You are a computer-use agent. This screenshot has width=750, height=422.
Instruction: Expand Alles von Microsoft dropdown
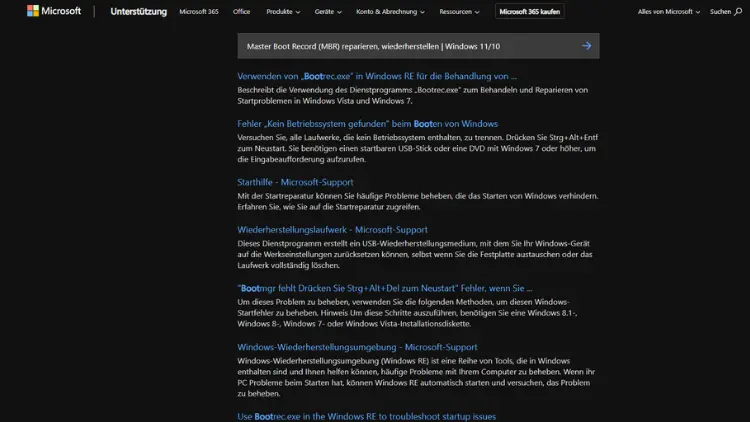pyautogui.click(x=669, y=11)
